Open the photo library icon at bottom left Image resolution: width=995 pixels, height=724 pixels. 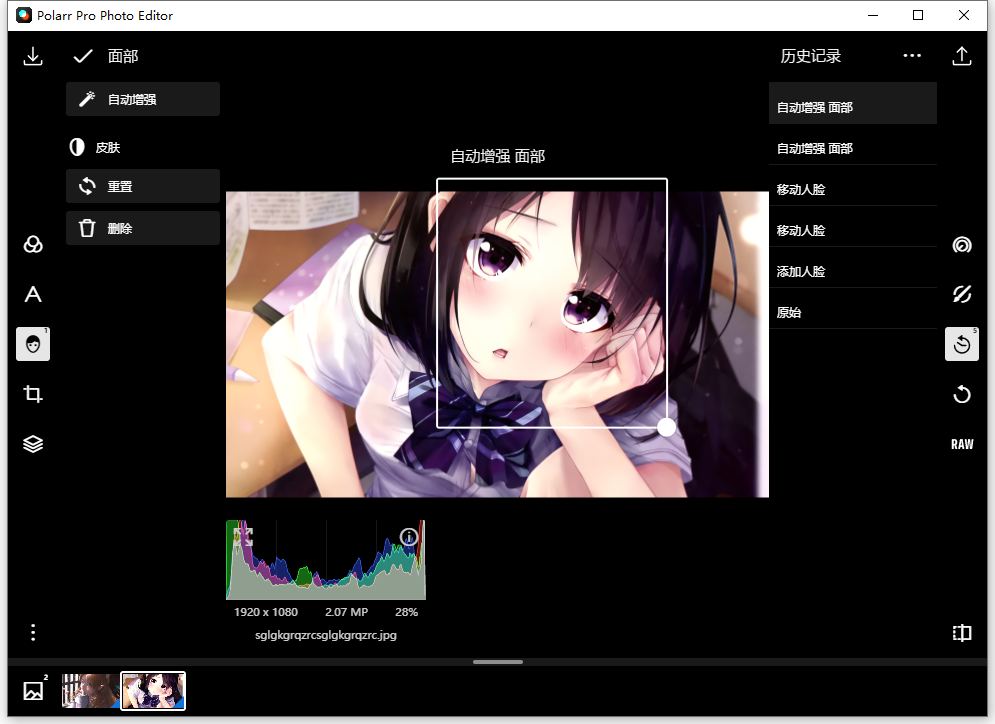(x=33, y=690)
